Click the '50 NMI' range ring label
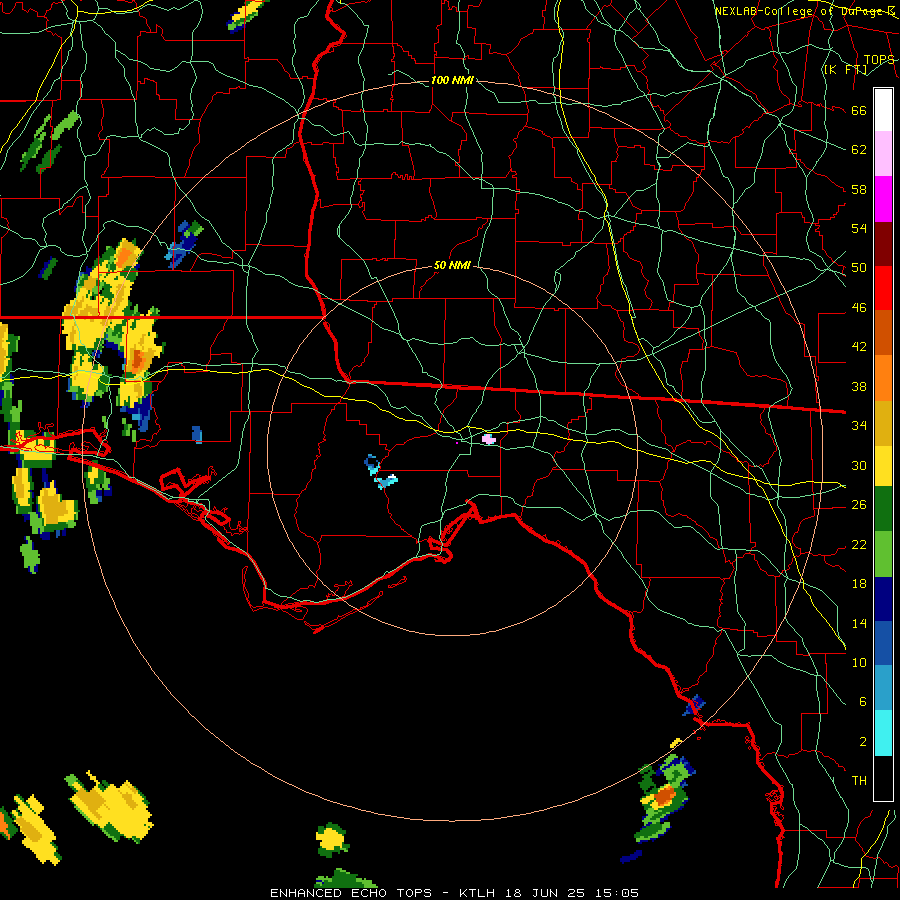The width and height of the screenshot is (900, 900). 452,265
